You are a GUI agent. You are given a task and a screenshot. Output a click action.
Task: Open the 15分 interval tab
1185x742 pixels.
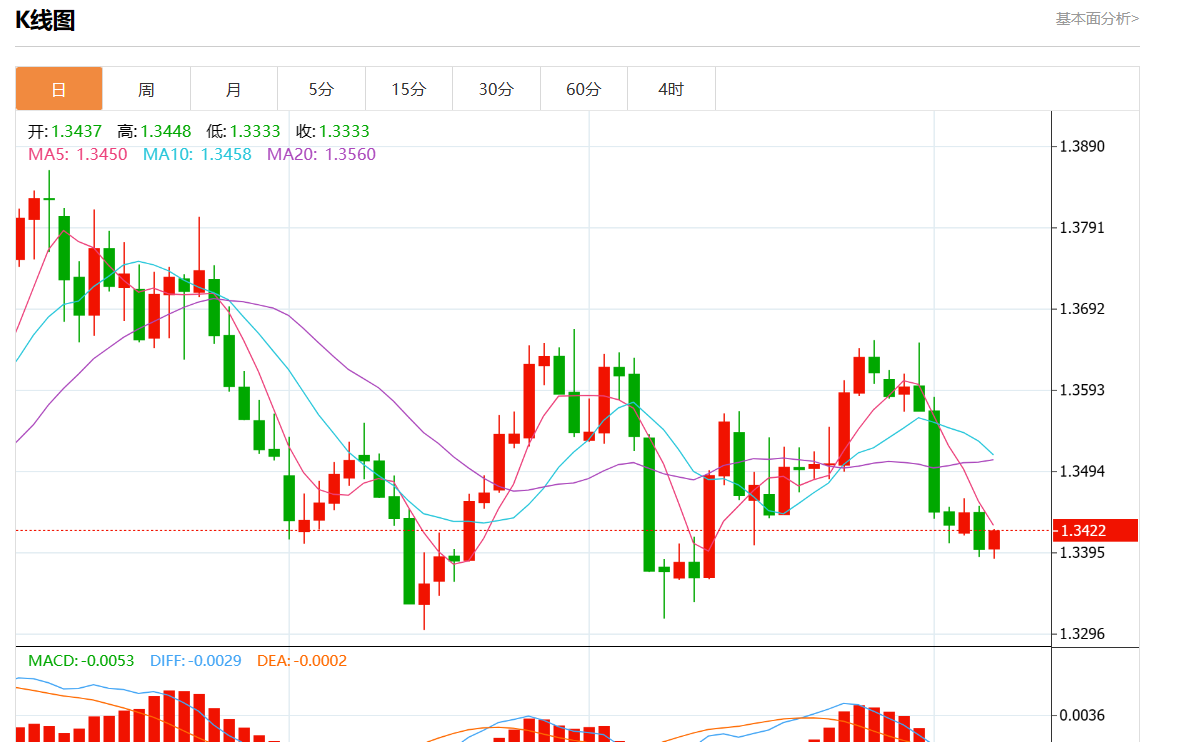[409, 89]
